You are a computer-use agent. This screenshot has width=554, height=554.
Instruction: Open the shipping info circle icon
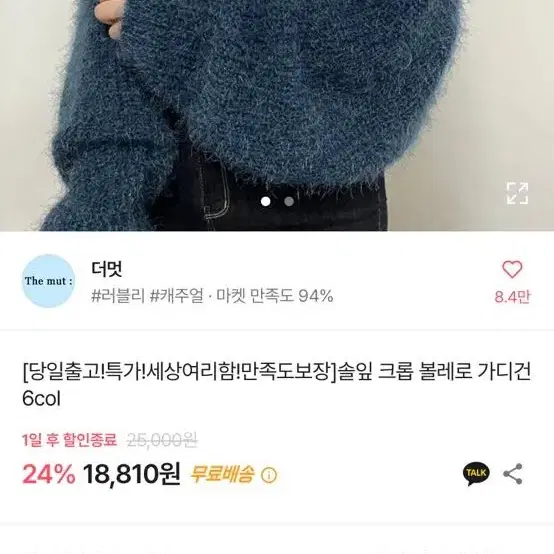pos(269,475)
